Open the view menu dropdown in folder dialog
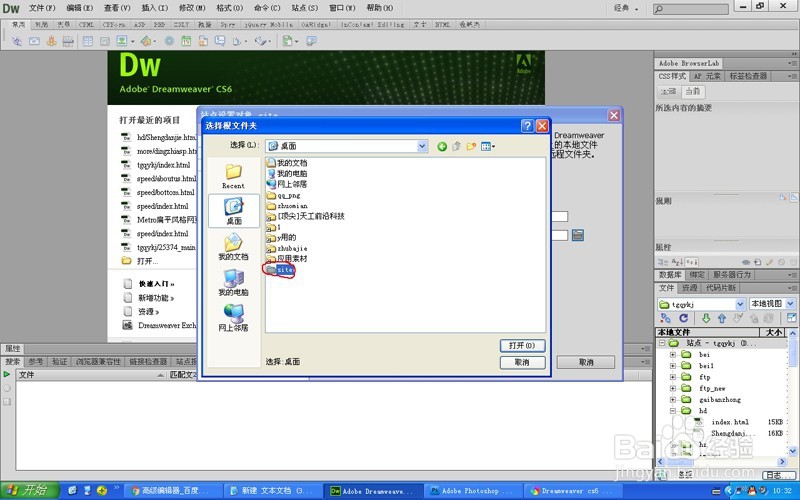Viewport: 800px width, 500px height. coord(488,146)
